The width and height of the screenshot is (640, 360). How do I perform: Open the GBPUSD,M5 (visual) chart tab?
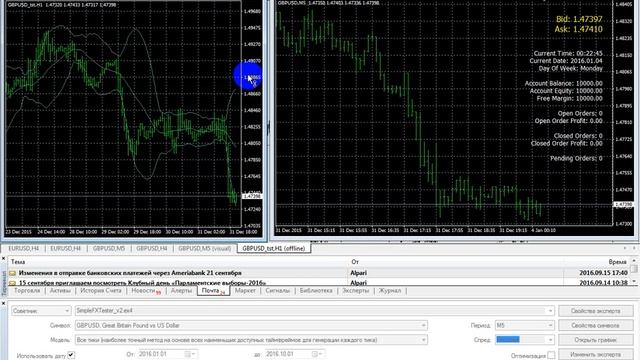click(204, 248)
